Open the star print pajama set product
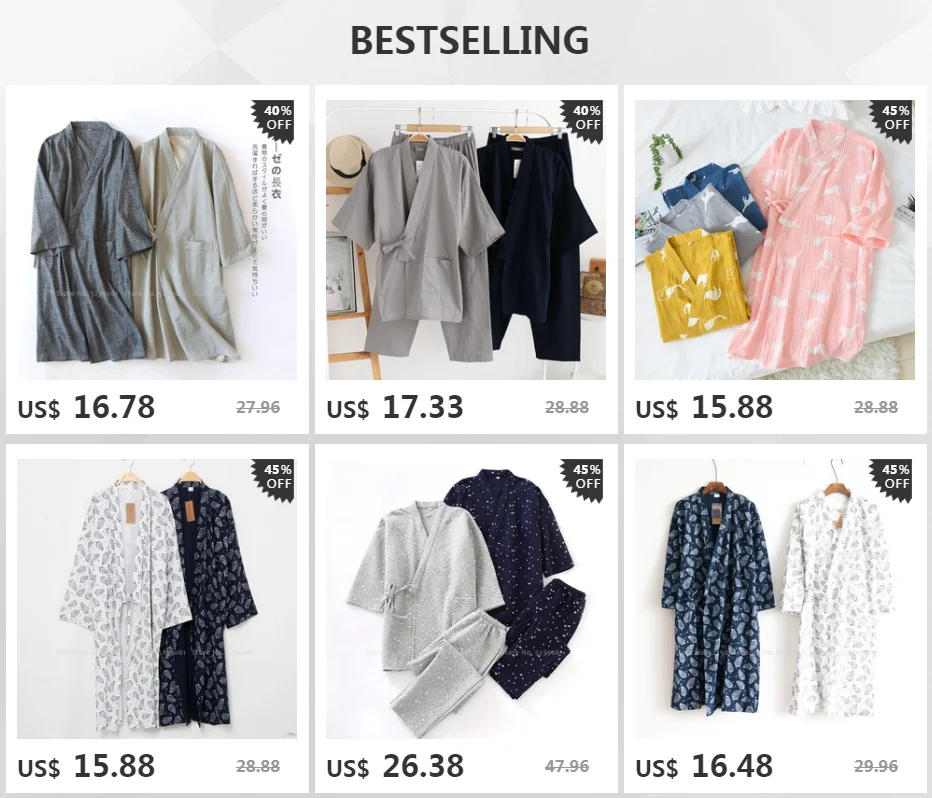Viewport: 932px width, 798px height. tap(465, 598)
